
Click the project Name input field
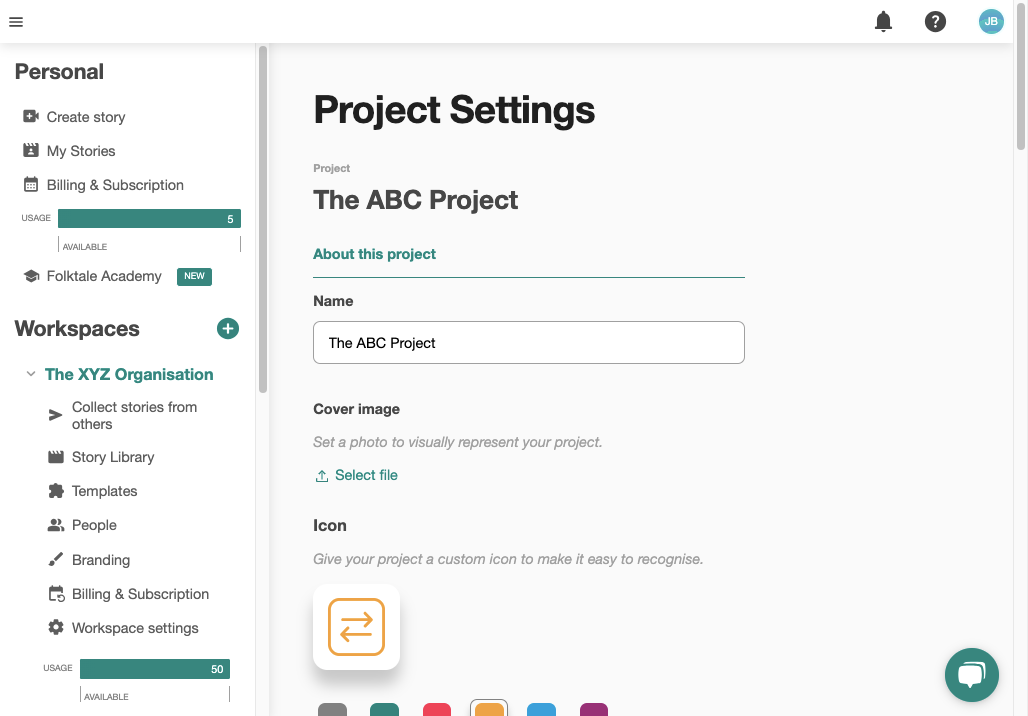click(x=528, y=342)
